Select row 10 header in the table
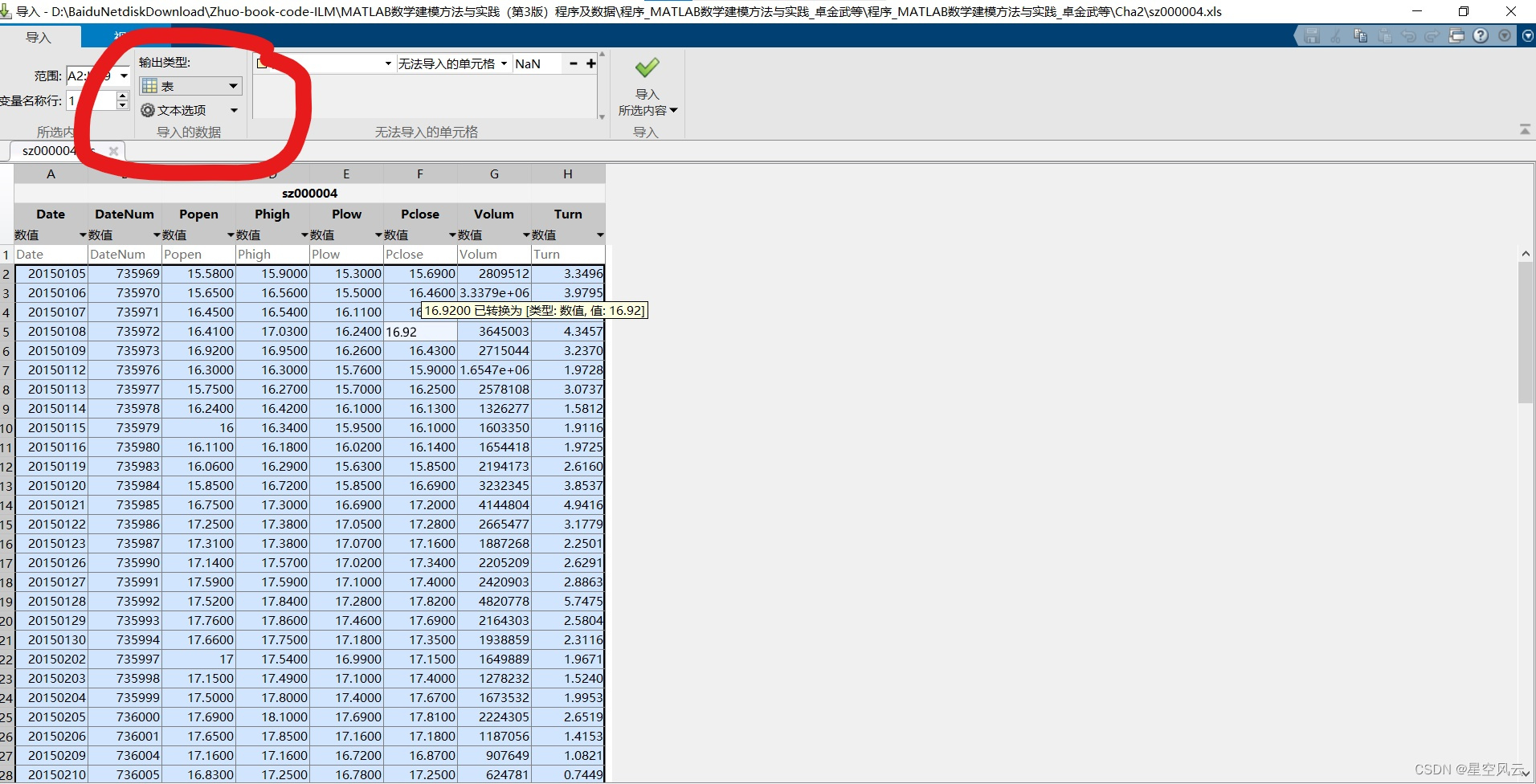 6,428
